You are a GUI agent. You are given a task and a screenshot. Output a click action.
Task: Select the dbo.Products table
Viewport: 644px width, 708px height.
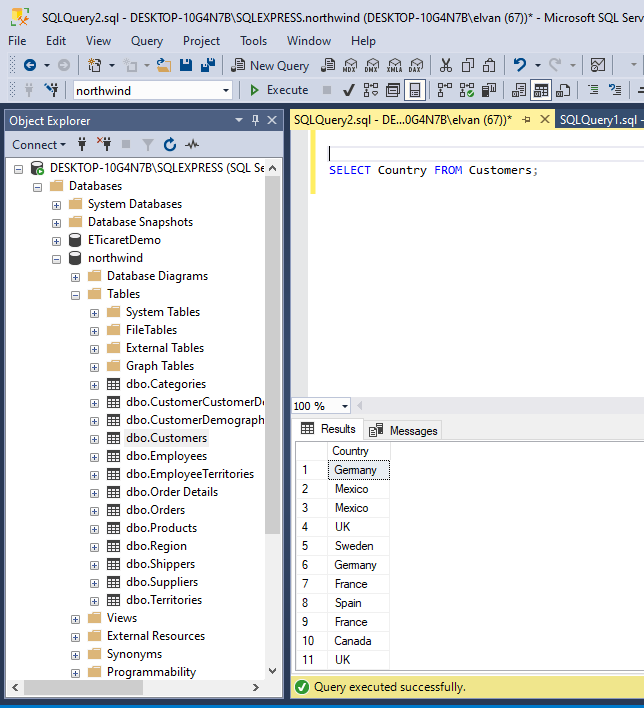(x=161, y=528)
